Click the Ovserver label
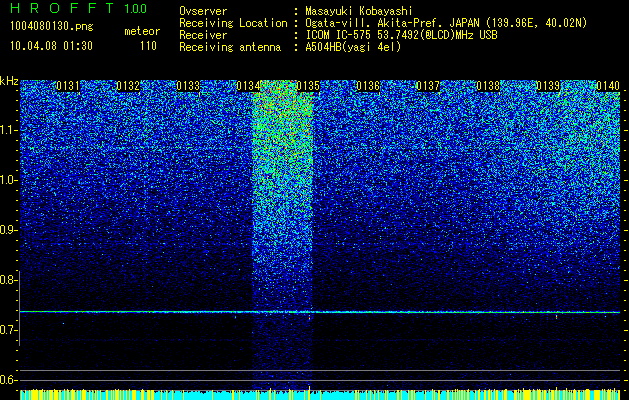 pyautogui.click(x=203, y=11)
